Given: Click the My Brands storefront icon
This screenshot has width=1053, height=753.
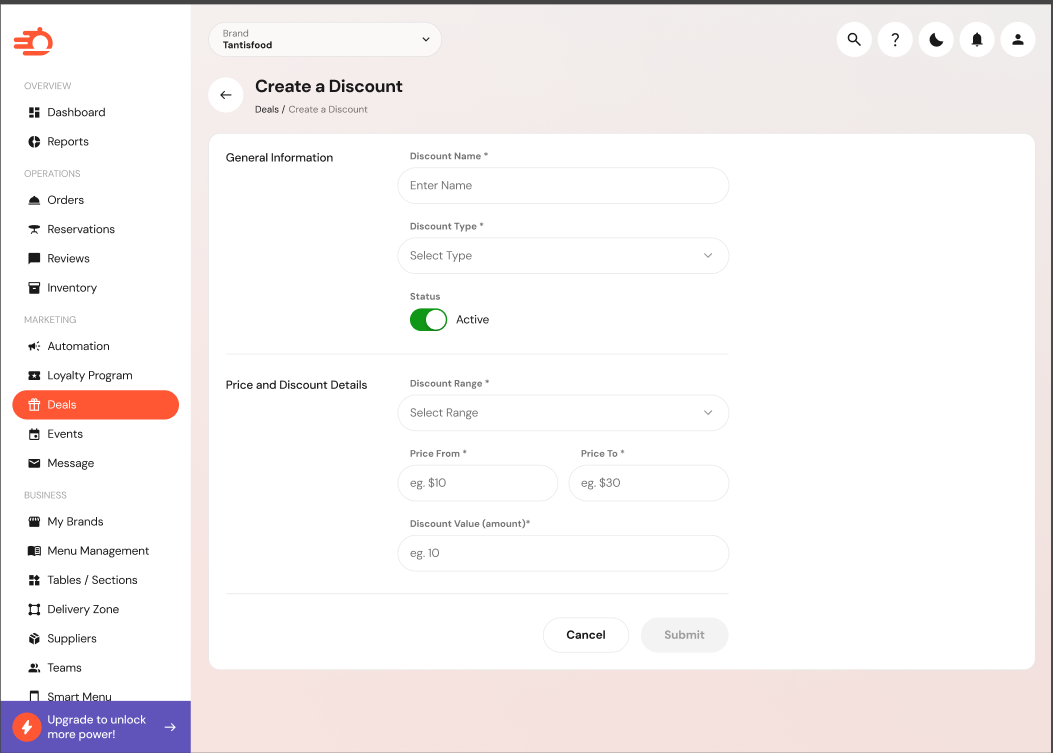Looking at the screenshot, I should (34, 521).
